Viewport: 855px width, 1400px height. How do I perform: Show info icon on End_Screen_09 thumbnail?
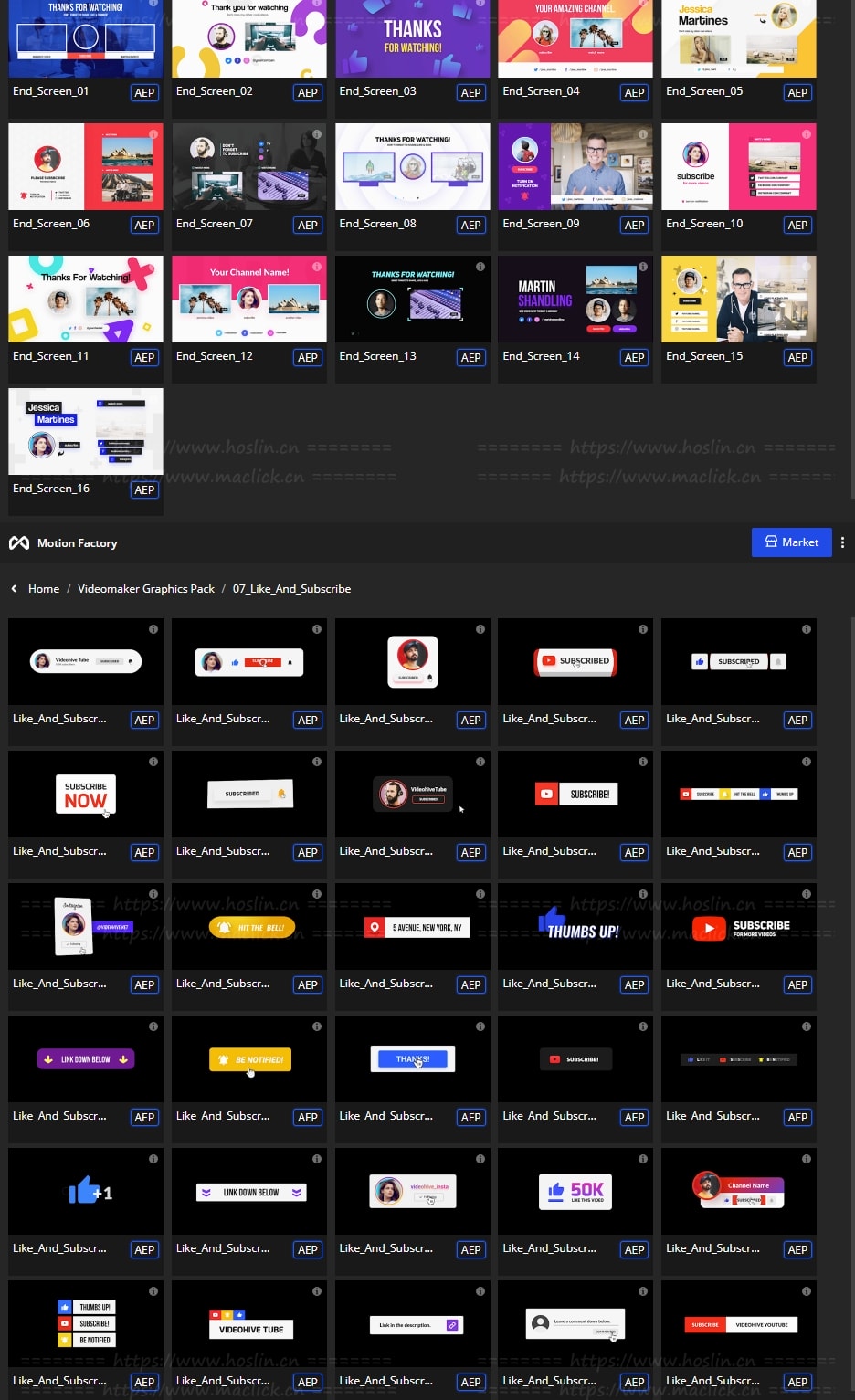(643, 133)
